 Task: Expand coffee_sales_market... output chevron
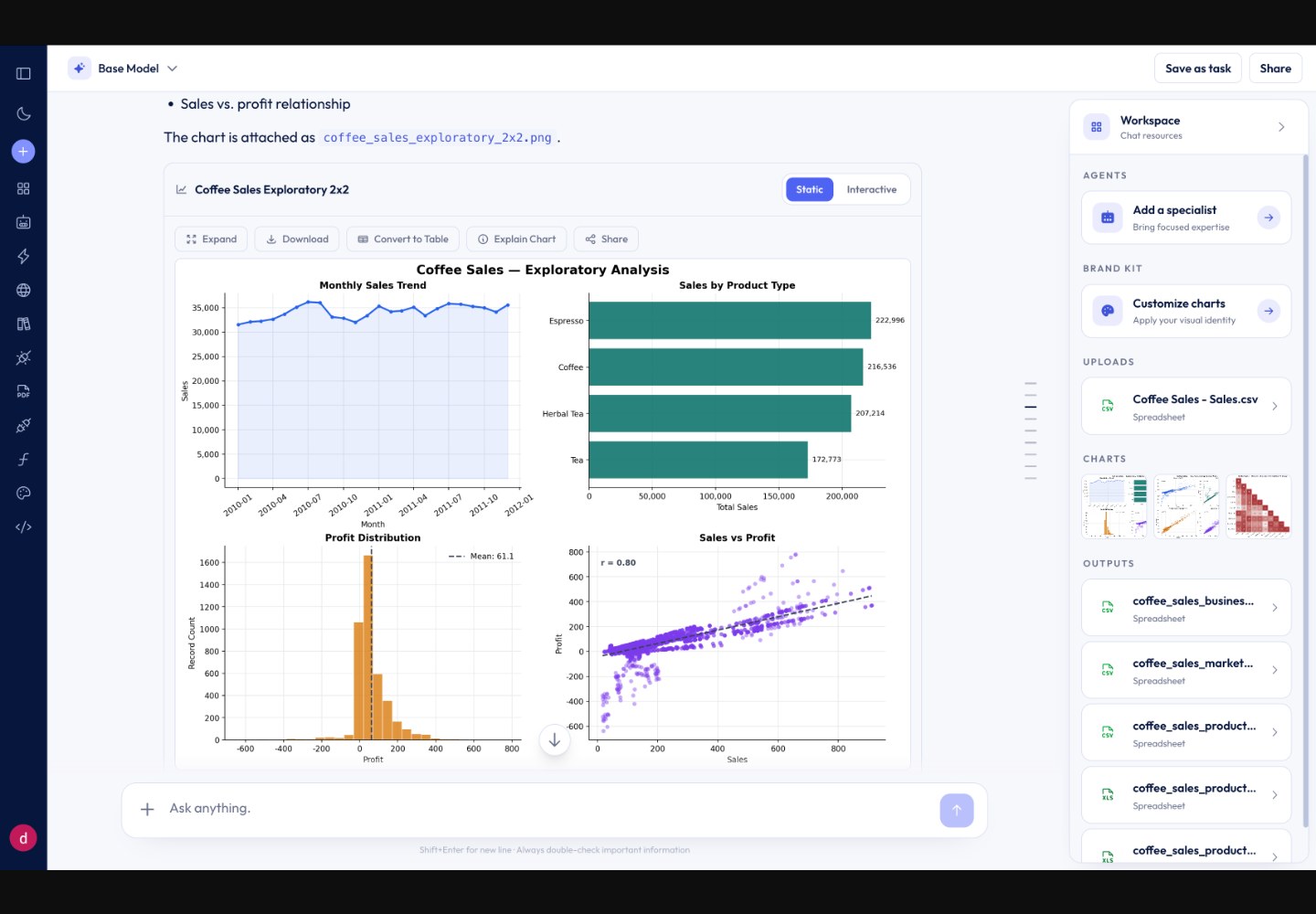1275,670
